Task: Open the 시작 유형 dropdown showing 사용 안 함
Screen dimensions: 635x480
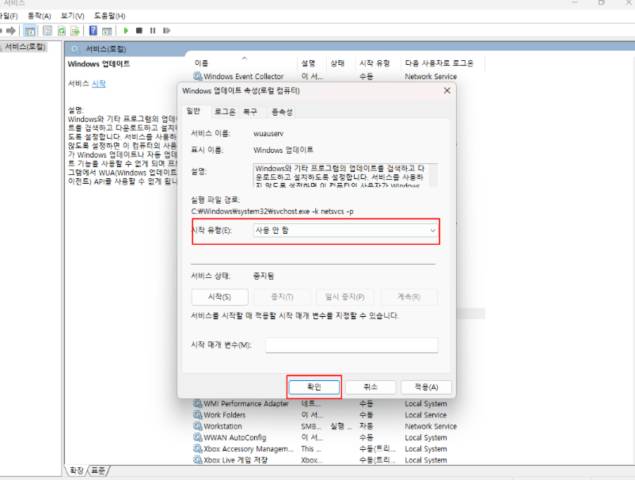Action: pyautogui.click(x=345, y=230)
